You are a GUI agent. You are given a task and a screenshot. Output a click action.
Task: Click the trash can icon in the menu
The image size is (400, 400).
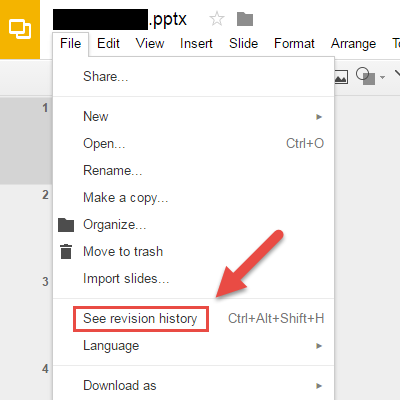coord(66,252)
